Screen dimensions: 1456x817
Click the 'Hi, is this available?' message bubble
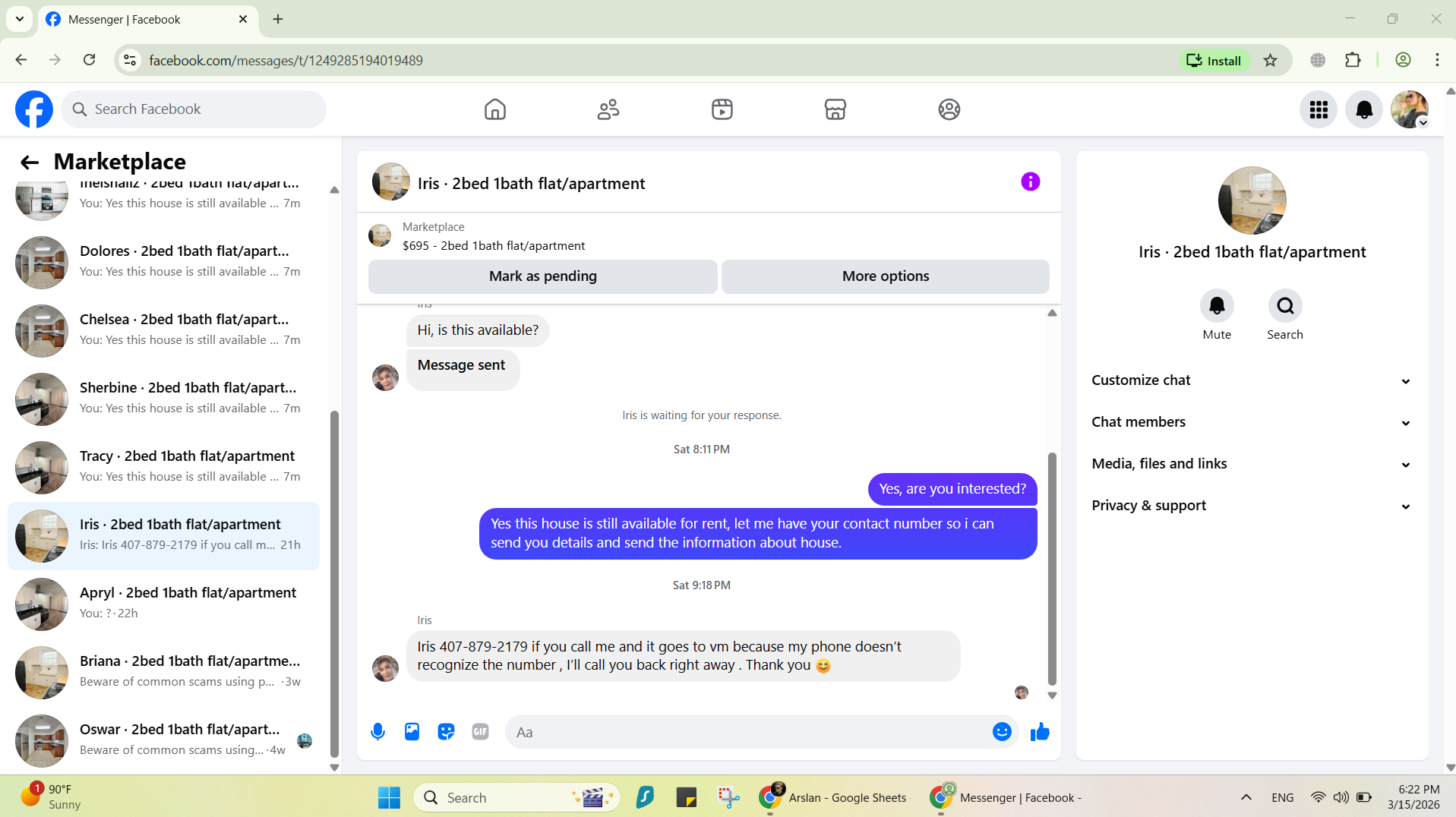pos(478,330)
